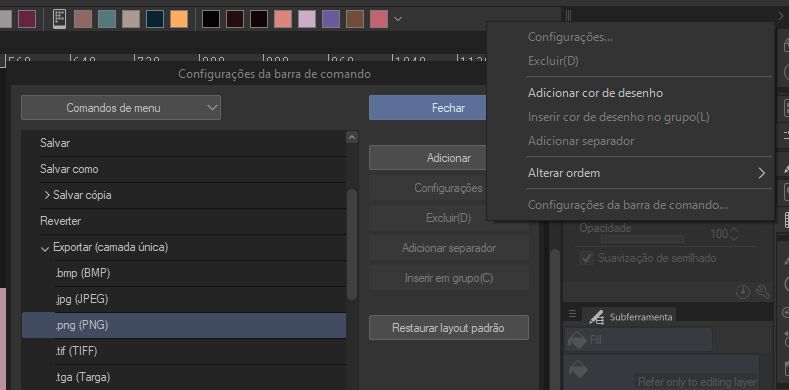Image resolution: width=789 pixels, height=390 pixels.
Task: Select the highlighted .png (PNG) entry
Action: (184, 326)
